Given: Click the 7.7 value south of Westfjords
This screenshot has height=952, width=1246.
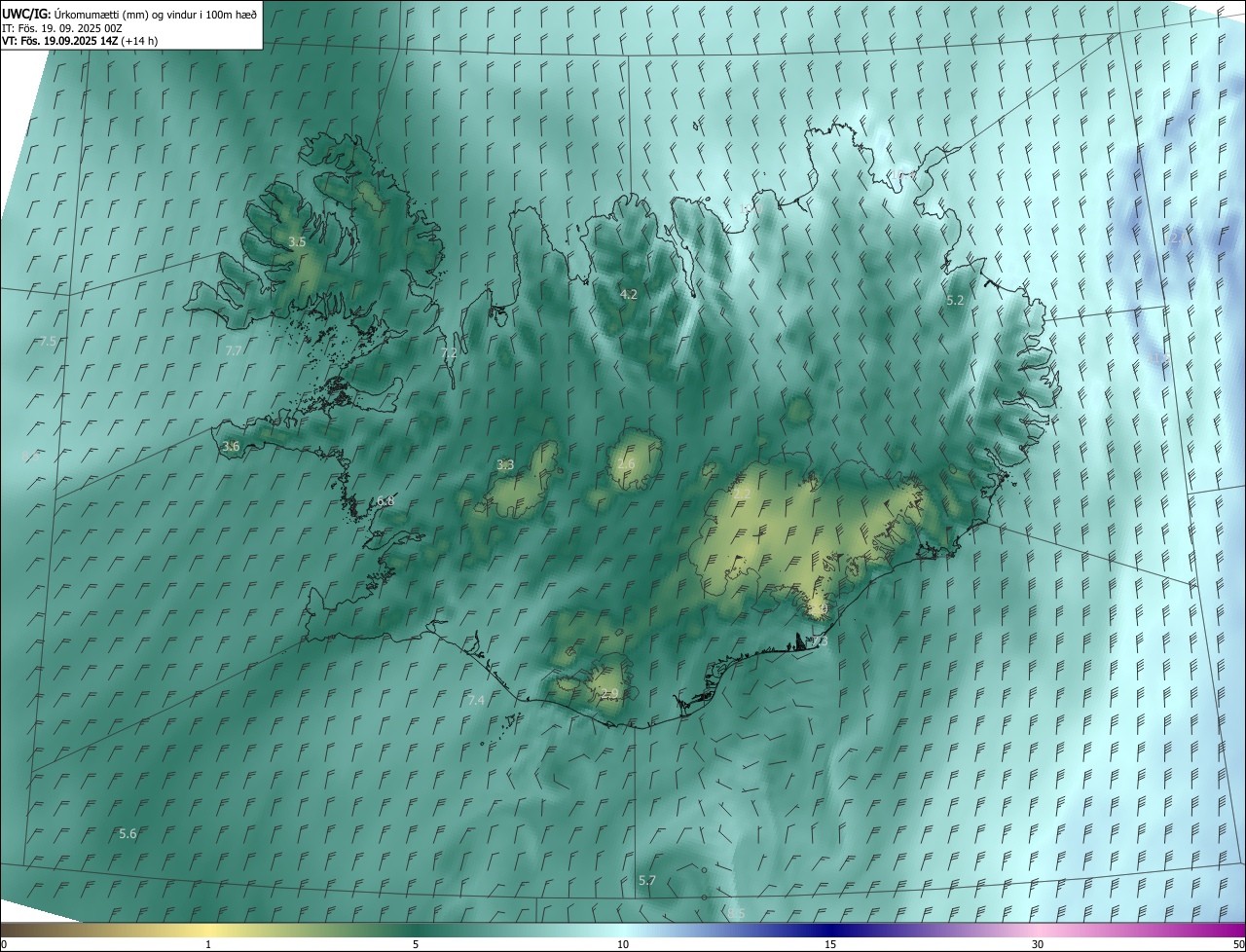Looking at the screenshot, I should (x=234, y=350).
